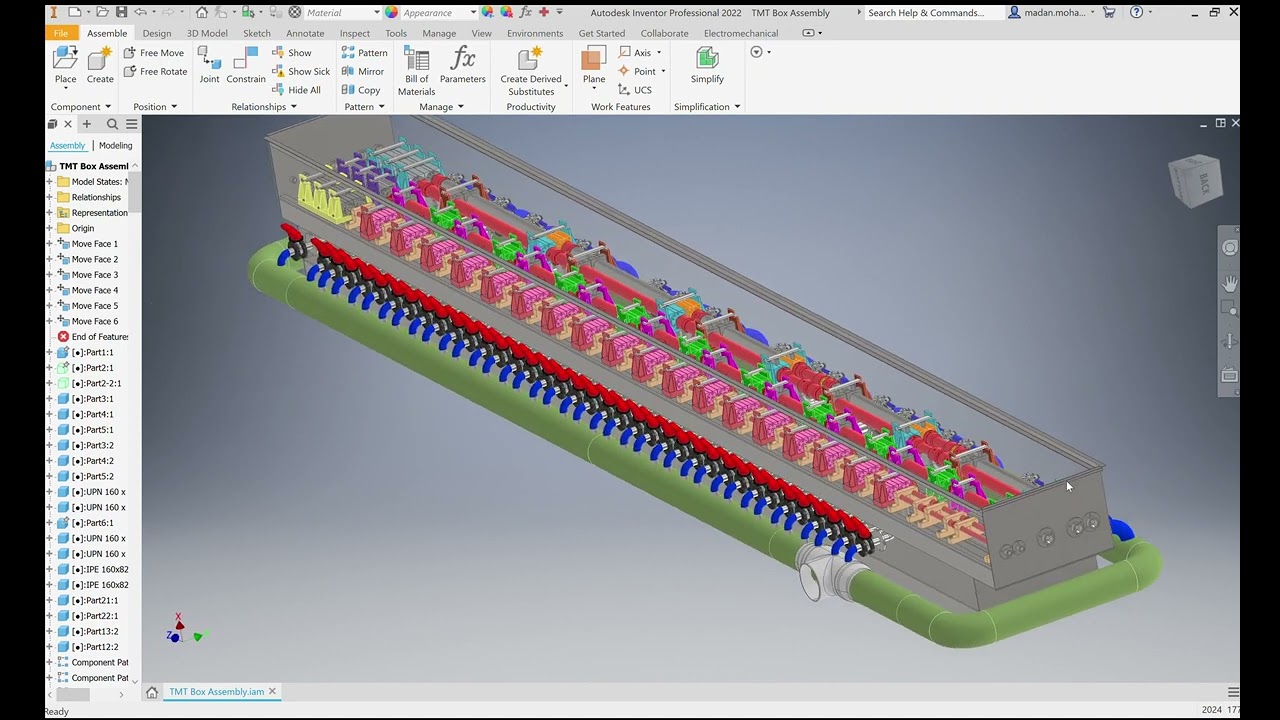Open the File menu
Screen dimensions: 1280x720
[61, 33]
